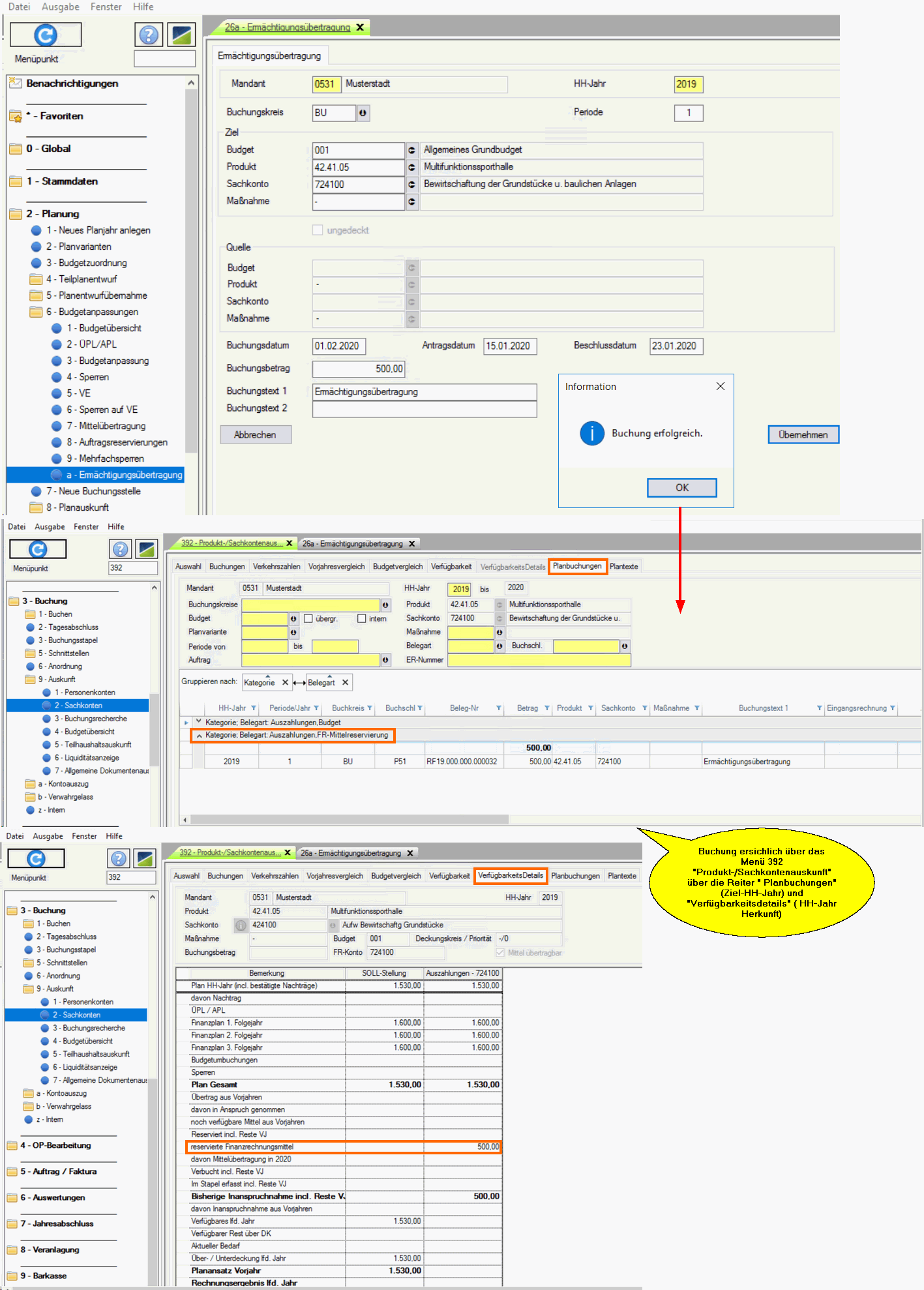Click filter icon on Betrag column header

[x=547, y=708]
